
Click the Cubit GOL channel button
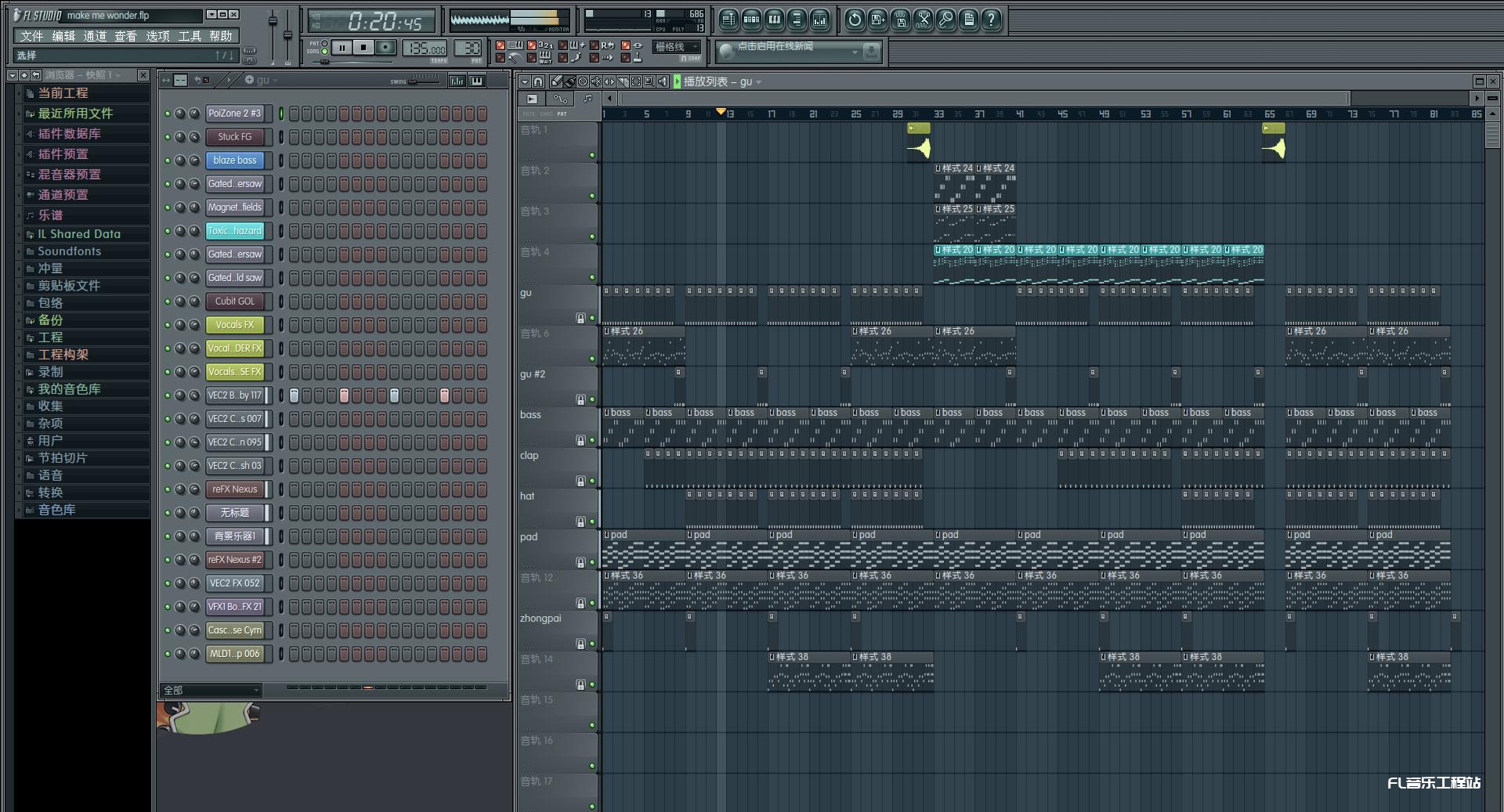(235, 301)
